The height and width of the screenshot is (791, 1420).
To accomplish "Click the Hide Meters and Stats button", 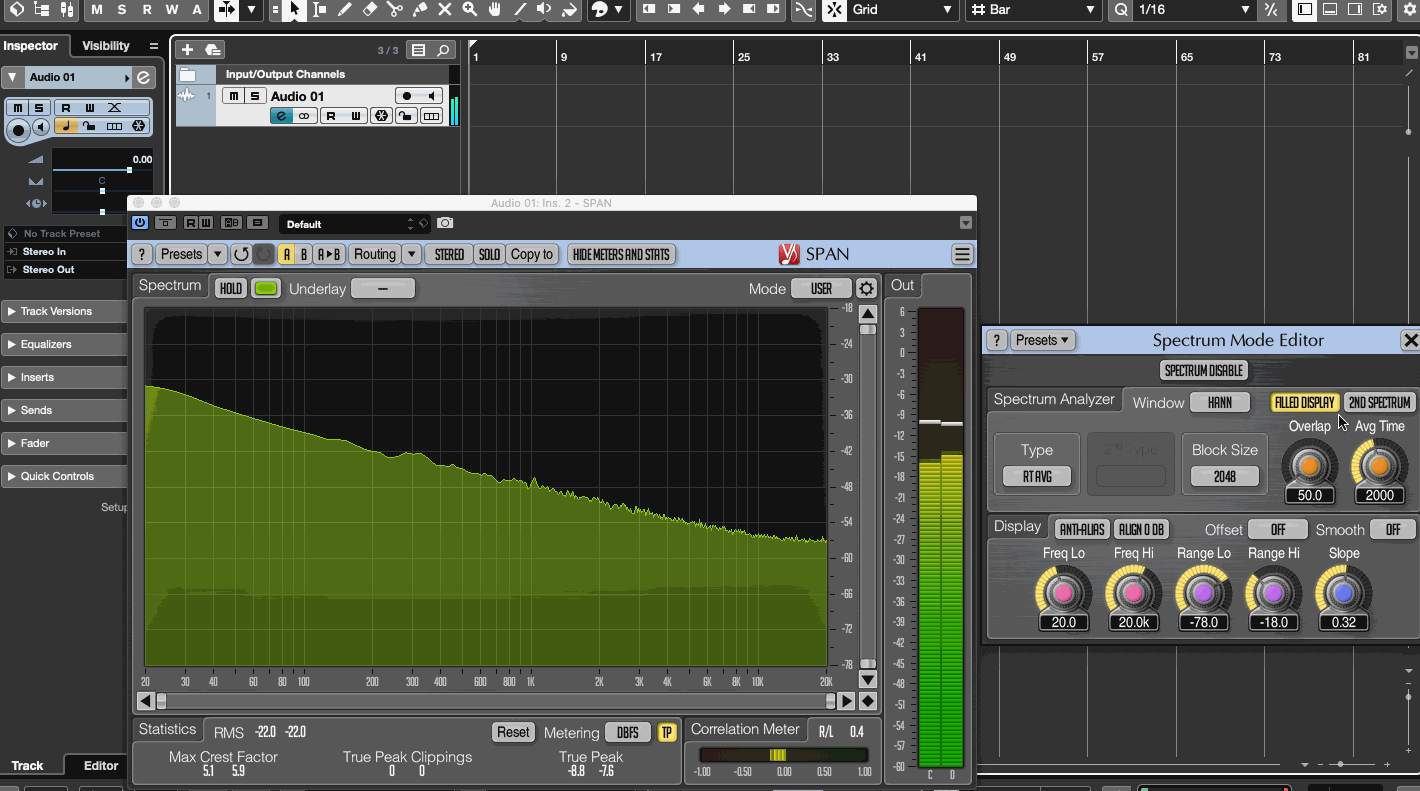I will (x=621, y=254).
